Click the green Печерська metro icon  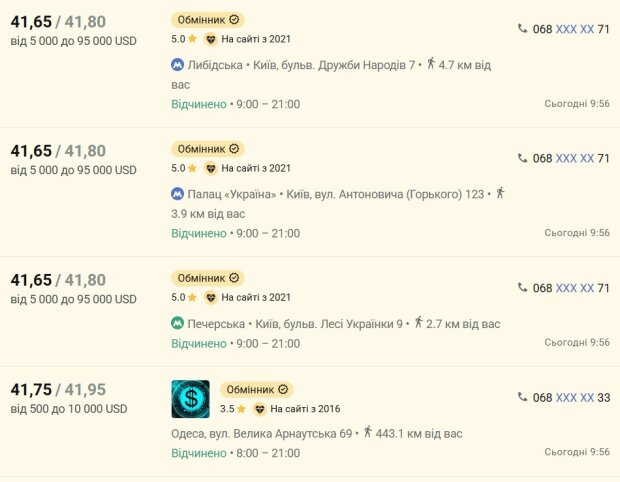click(178, 323)
